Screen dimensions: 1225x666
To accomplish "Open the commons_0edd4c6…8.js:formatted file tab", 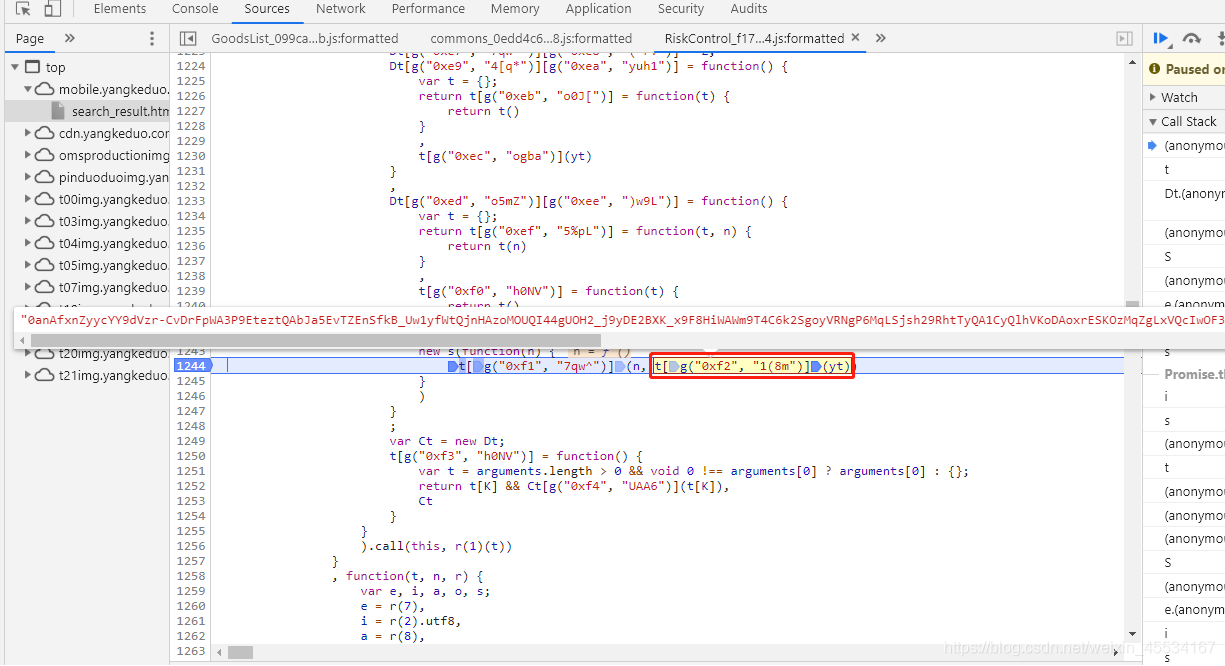I will pos(531,38).
